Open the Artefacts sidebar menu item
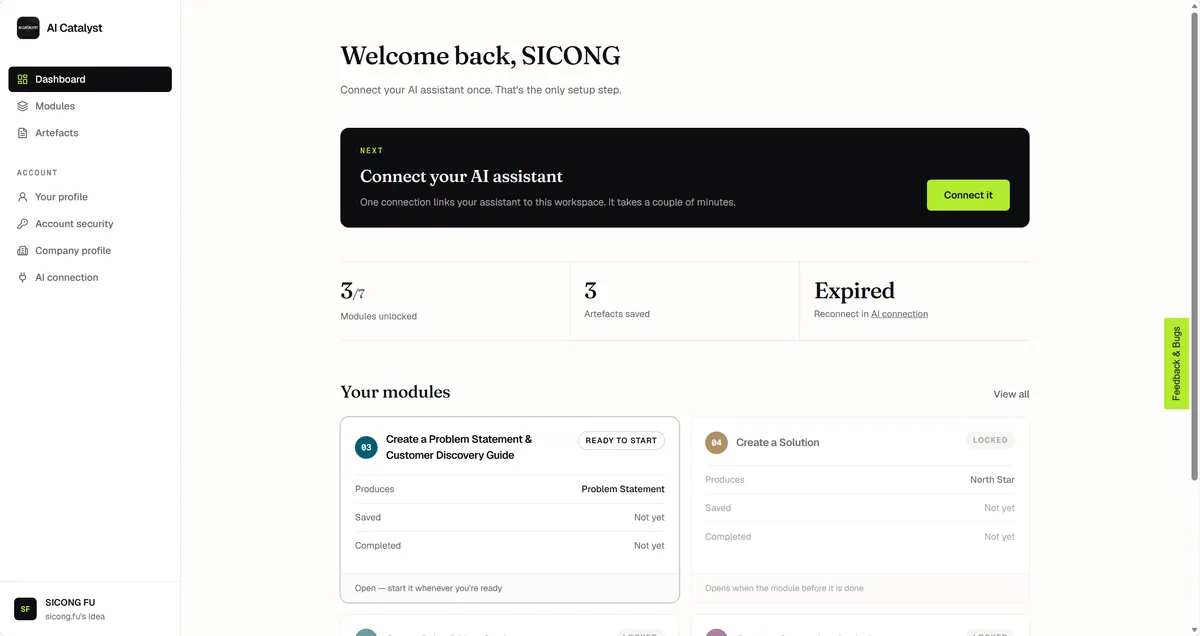The width and height of the screenshot is (1200, 636). click(90, 133)
